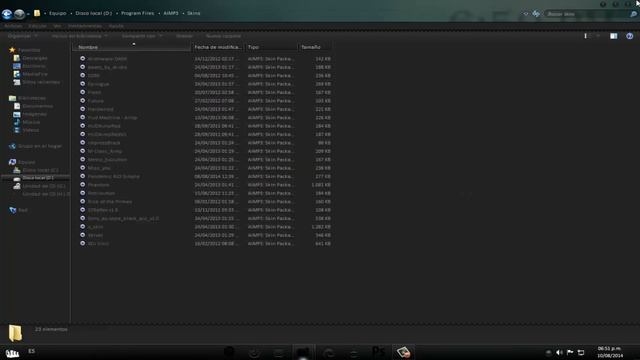Click Equipo in the address breadcrumb
Screen dimensions: 640x360
tap(58, 13)
